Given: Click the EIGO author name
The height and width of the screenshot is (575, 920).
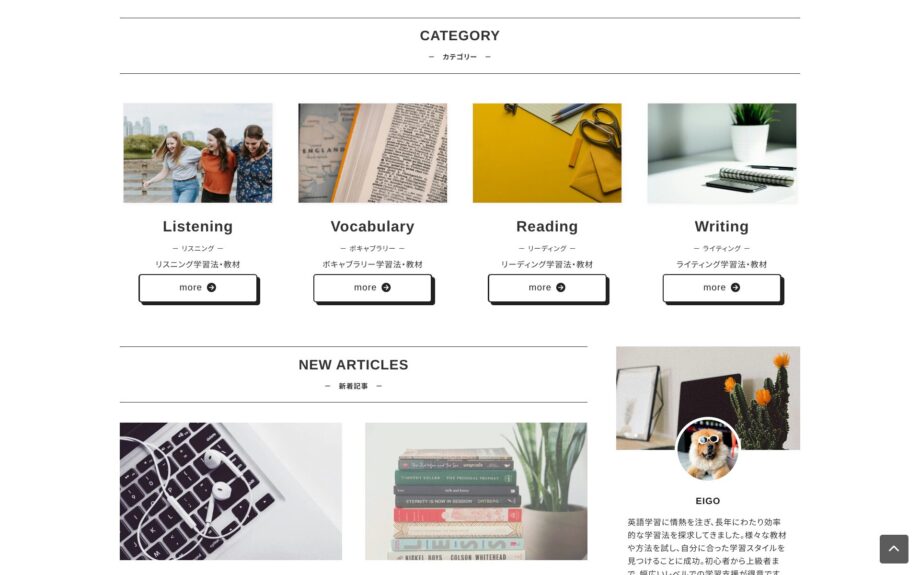Looking at the screenshot, I should 707,501.
